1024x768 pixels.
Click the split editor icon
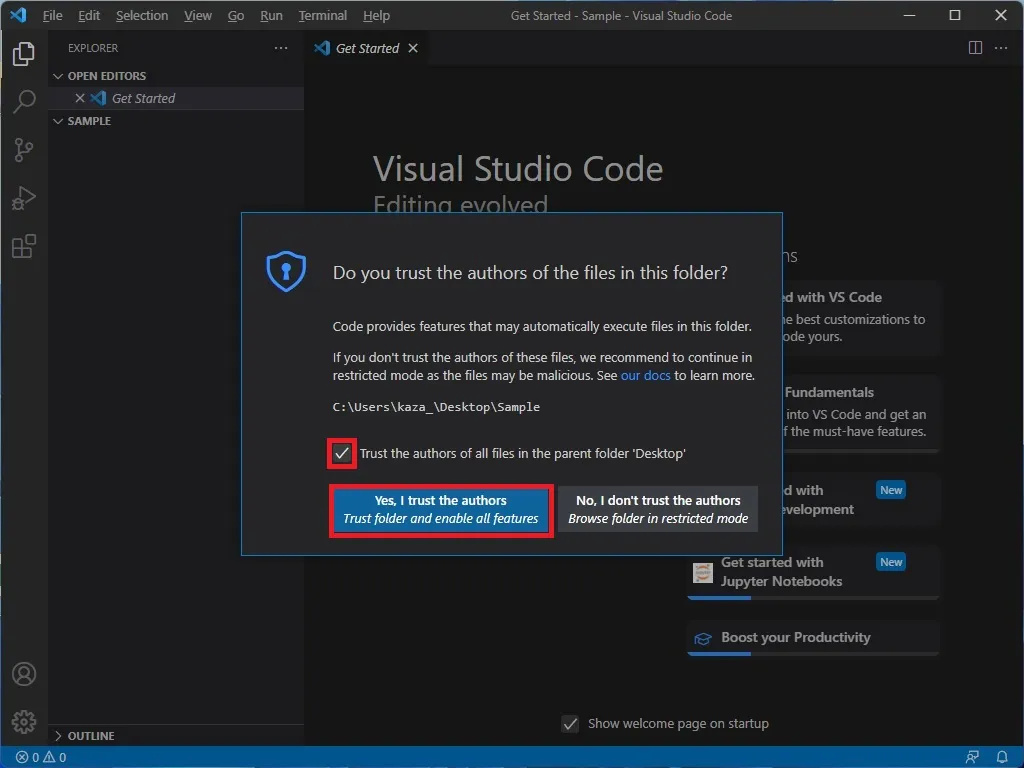tap(975, 48)
